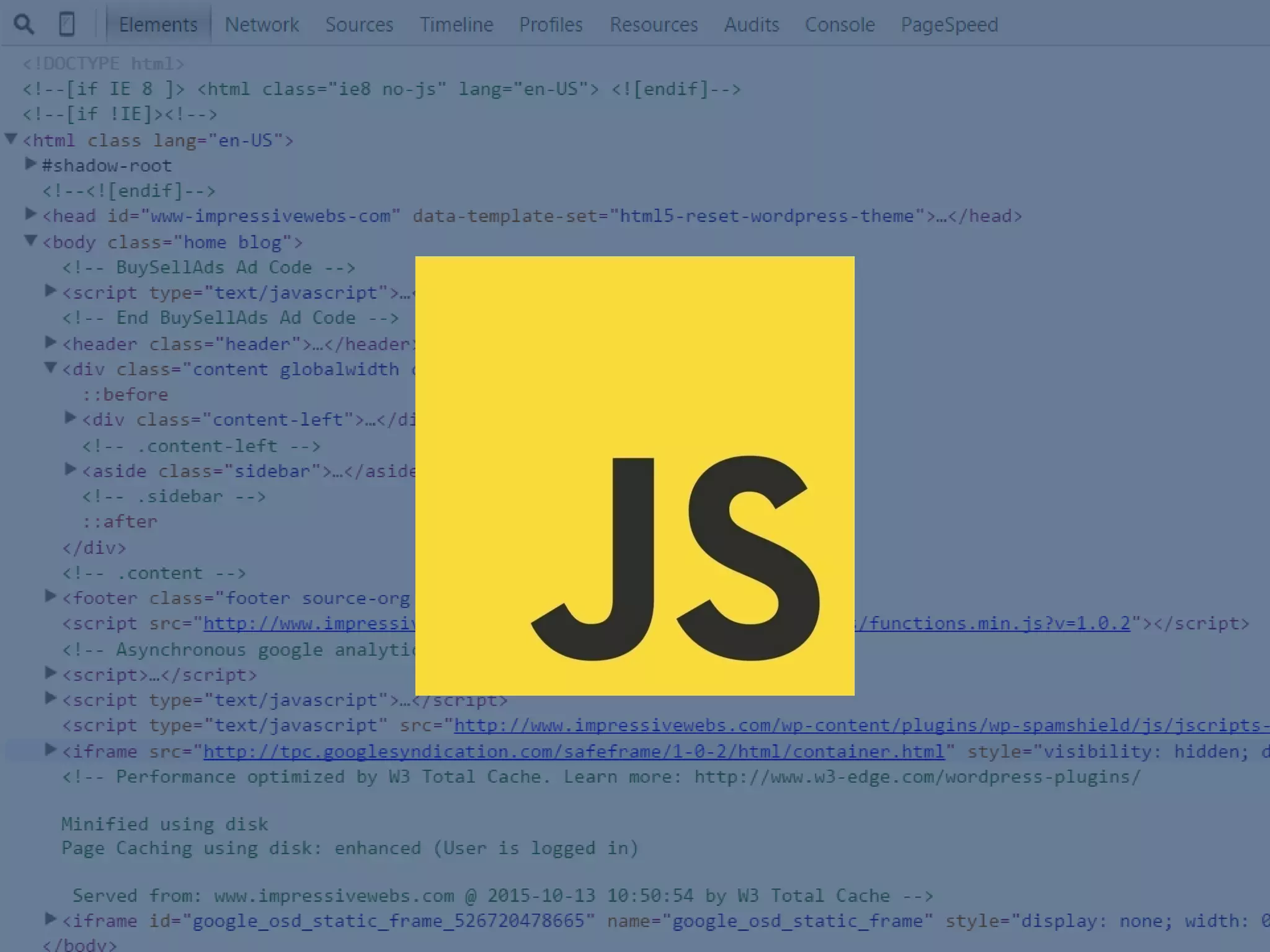Screen dimensions: 1270x952
Task: Expand the content-left div node
Action: point(71,418)
